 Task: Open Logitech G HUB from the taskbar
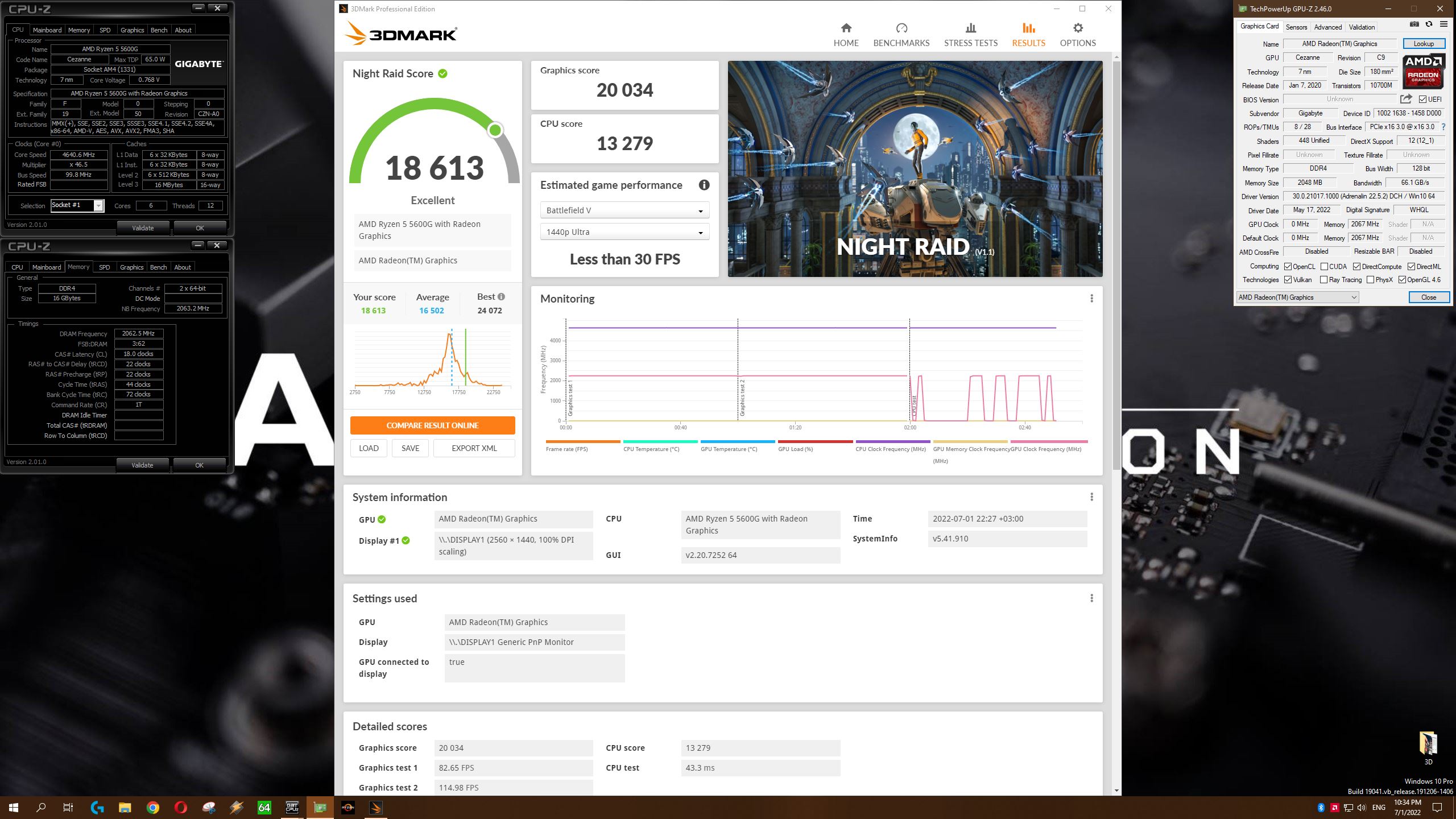pos(97,807)
